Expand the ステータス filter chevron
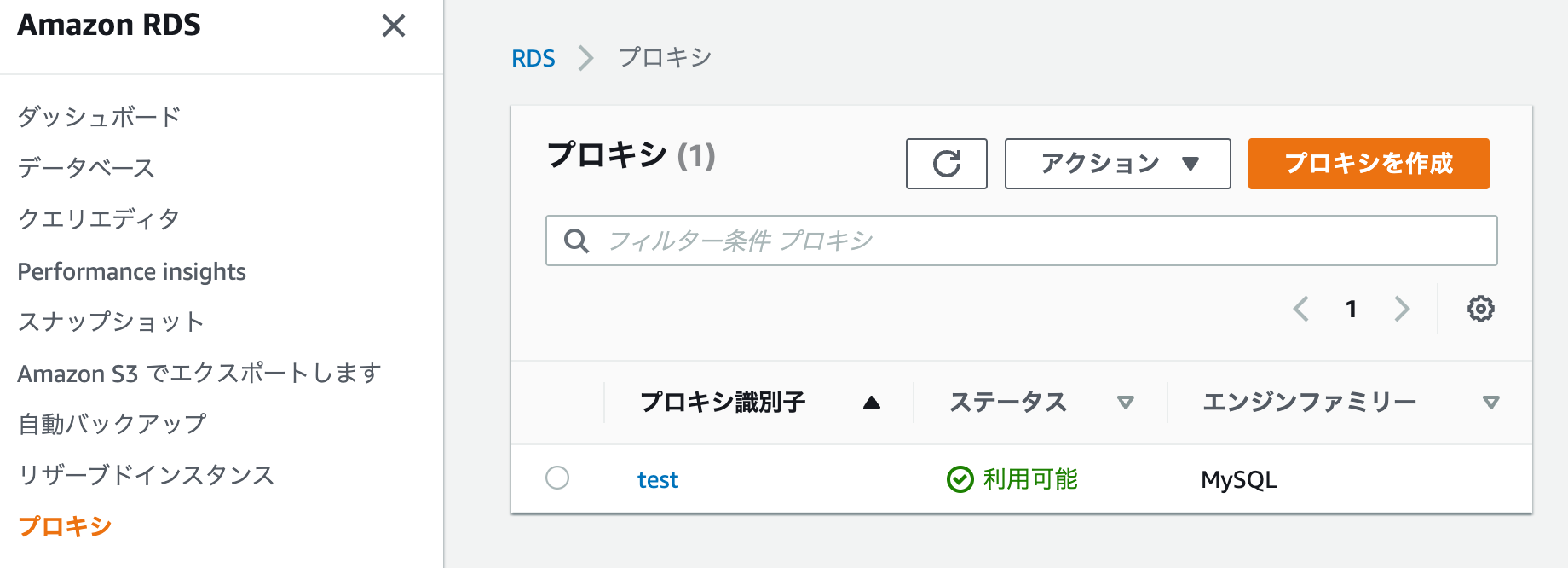The width and height of the screenshot is (1568, 568). click(1127, 401)
